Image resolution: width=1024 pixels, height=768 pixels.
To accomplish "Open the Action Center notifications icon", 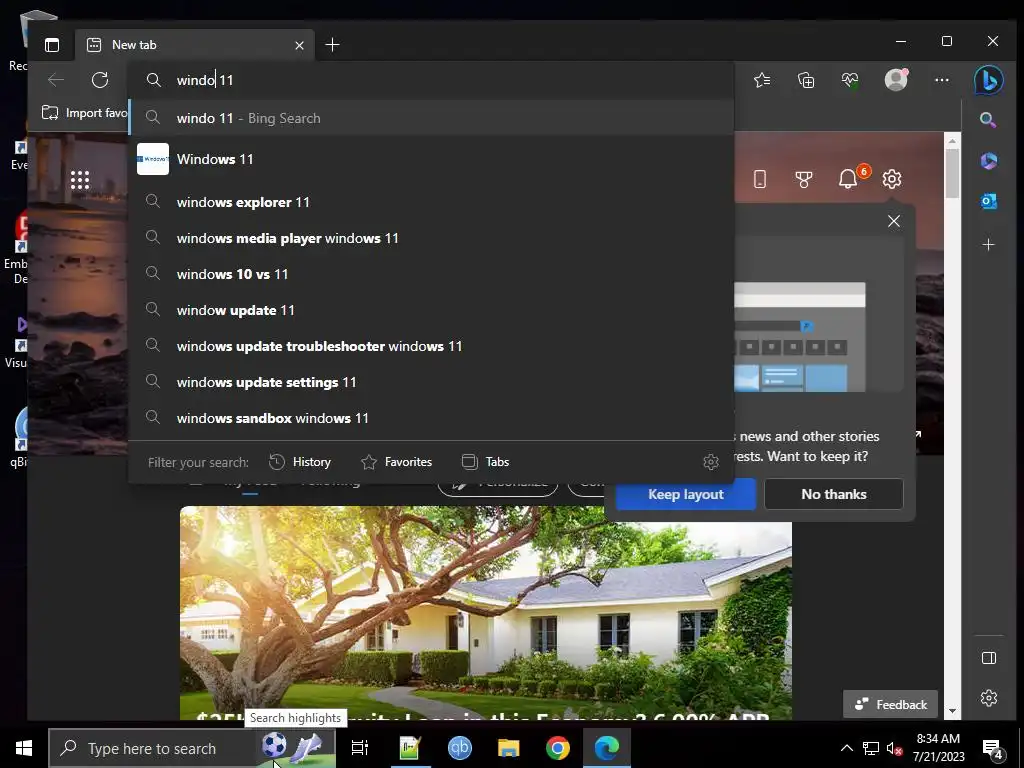I will 993,749.
